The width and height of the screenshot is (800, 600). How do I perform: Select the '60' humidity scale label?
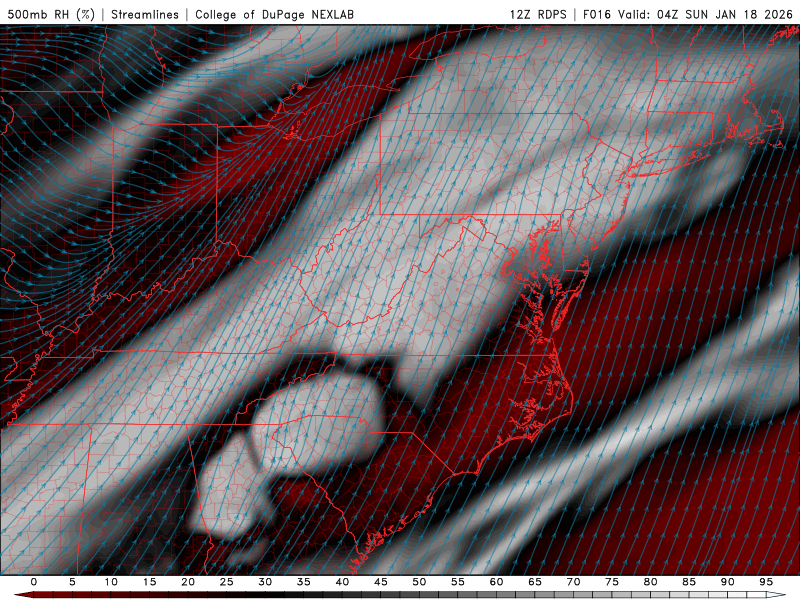pos(496,582)
